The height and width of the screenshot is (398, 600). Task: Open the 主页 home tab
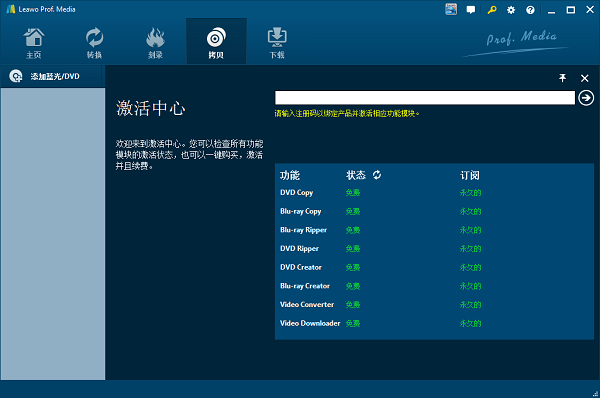[34, 43]
